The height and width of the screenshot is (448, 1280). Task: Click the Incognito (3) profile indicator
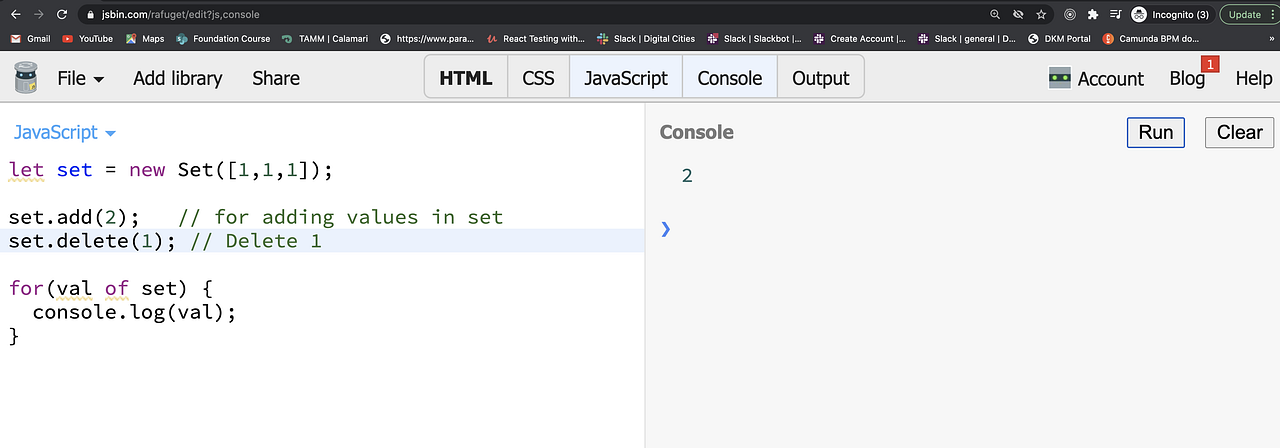[1170, 15]
